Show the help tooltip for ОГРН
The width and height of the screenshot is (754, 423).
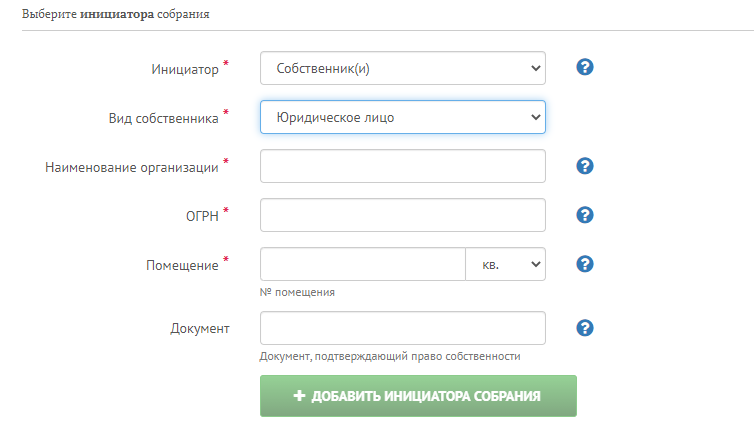point(585,215)
